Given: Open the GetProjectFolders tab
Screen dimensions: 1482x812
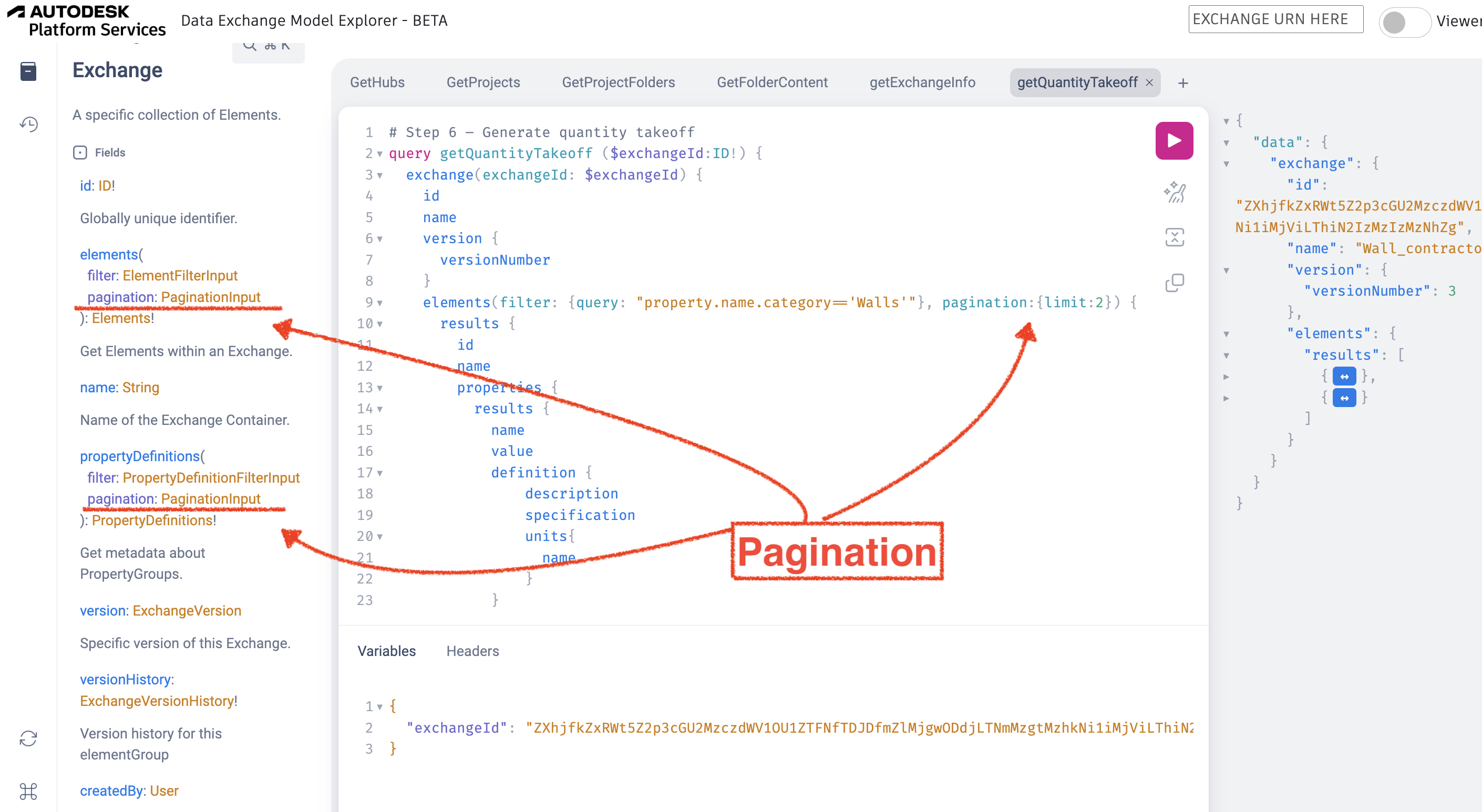Looking at the screenshot, I should point(618,82).
